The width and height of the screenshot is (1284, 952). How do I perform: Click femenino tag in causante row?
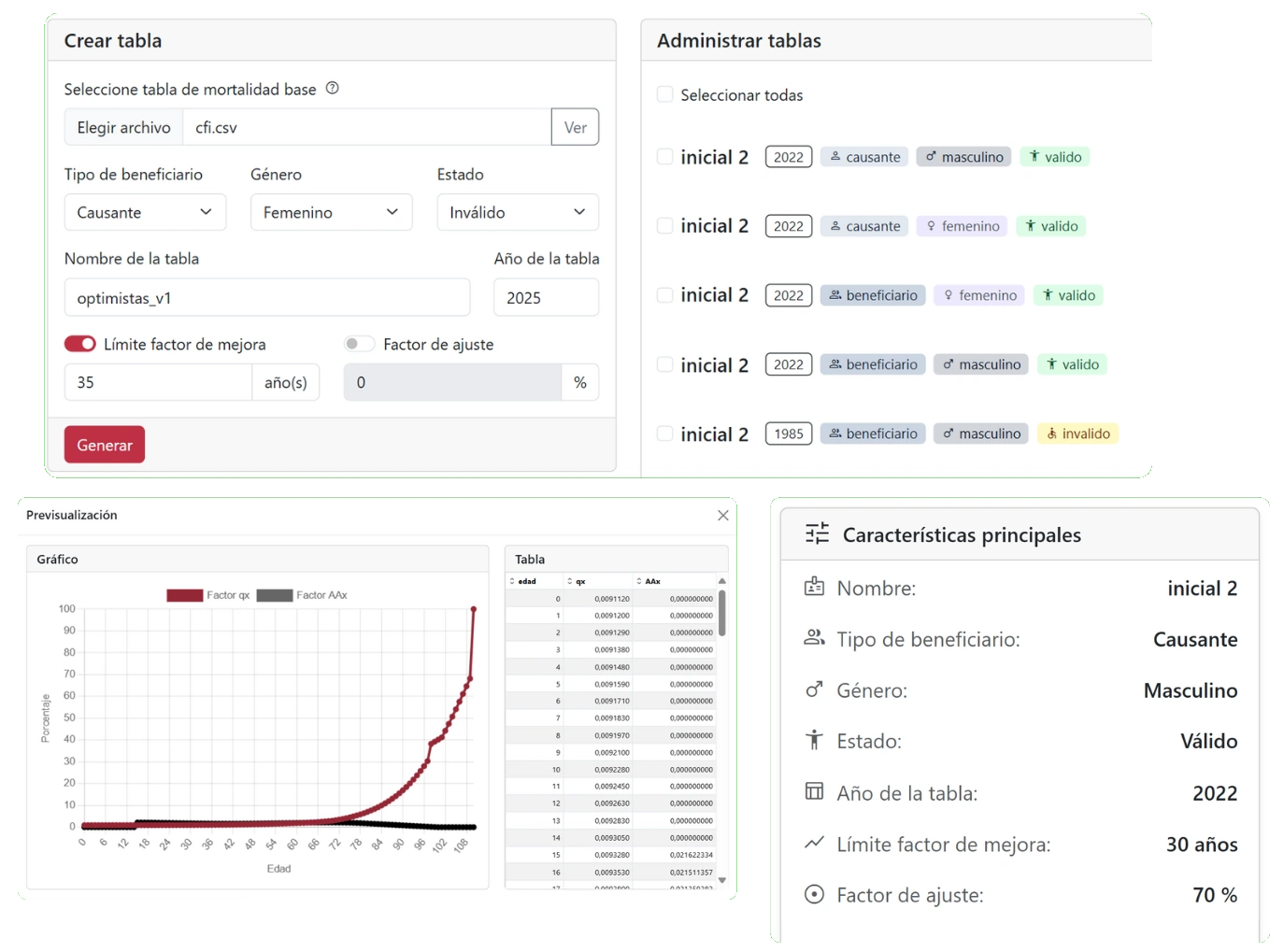(x=962, y=226)
